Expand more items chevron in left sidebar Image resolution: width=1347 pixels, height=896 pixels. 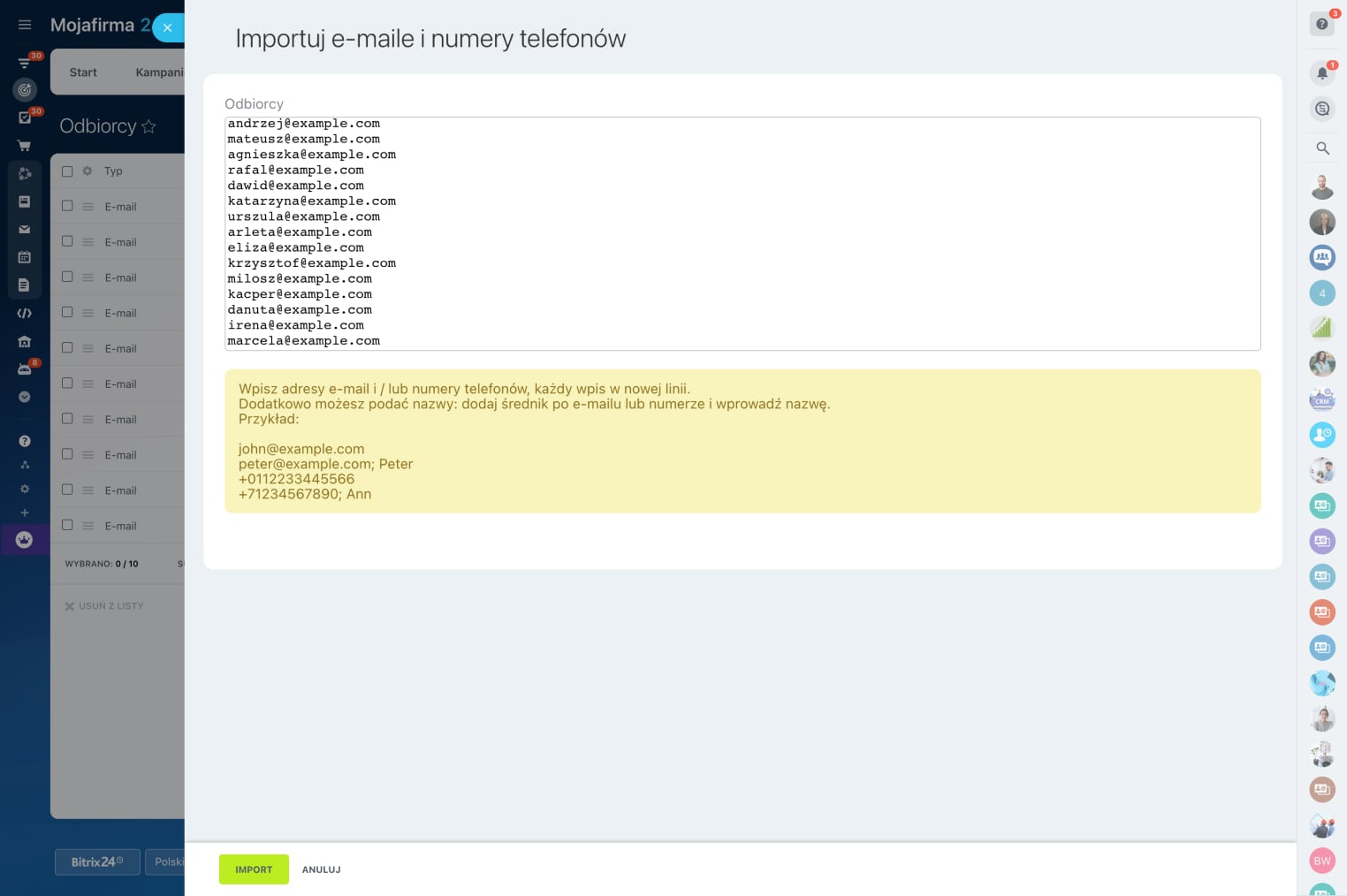pos(25,397)
